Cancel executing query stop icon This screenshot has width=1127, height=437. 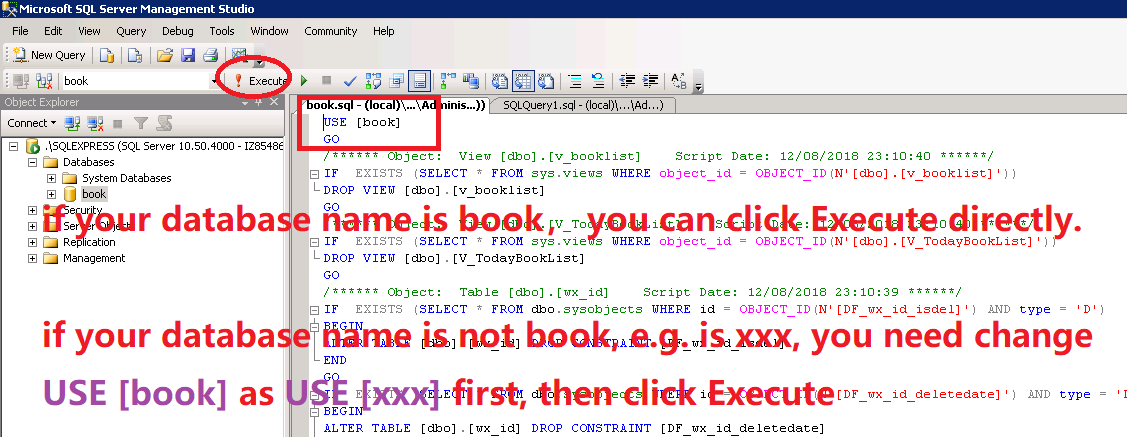pos(326,81)
